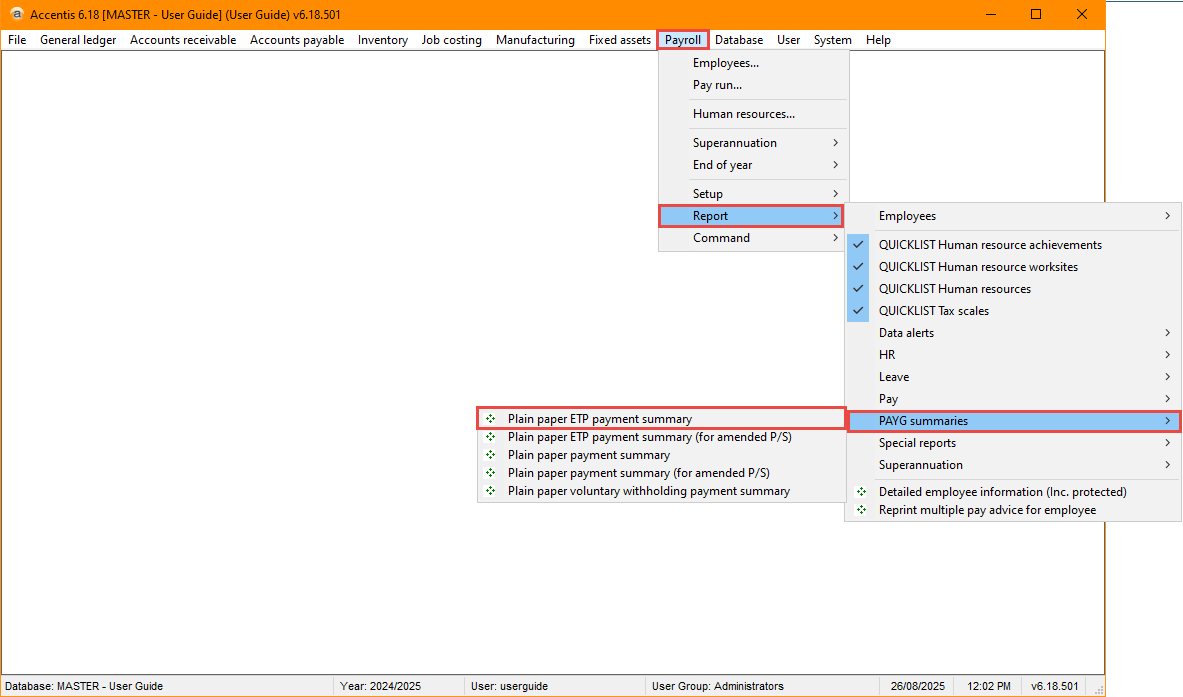The height and width of the screenshot is (697, 1183).
Task: Click icon beside Plain paper voluntary withholding summary
Action: [491, 491]
